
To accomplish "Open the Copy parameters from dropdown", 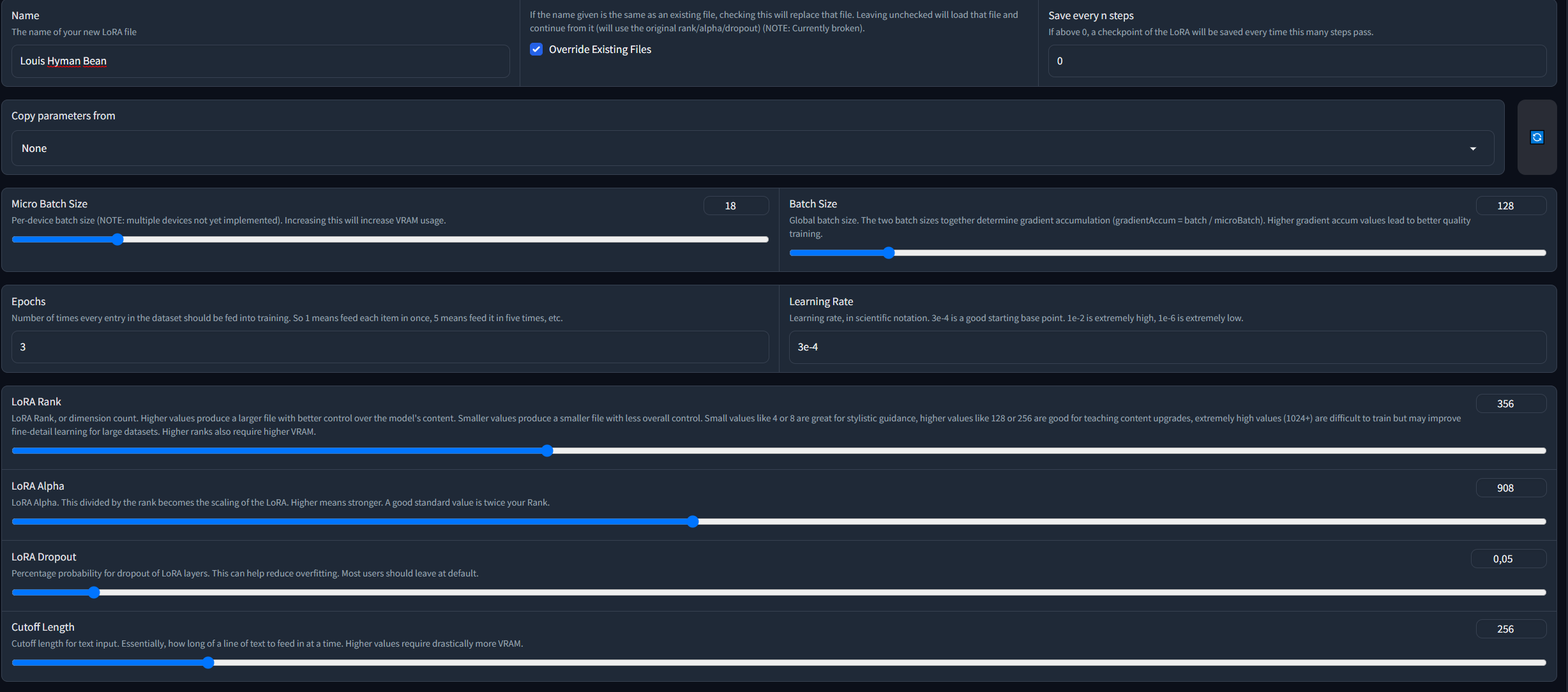I will tap(752, 148).
